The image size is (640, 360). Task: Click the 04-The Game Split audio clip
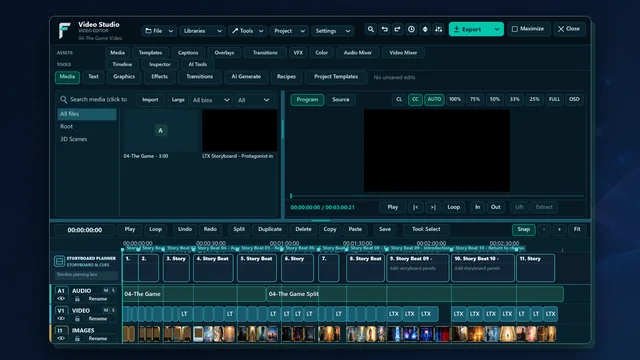coord(415,294)
